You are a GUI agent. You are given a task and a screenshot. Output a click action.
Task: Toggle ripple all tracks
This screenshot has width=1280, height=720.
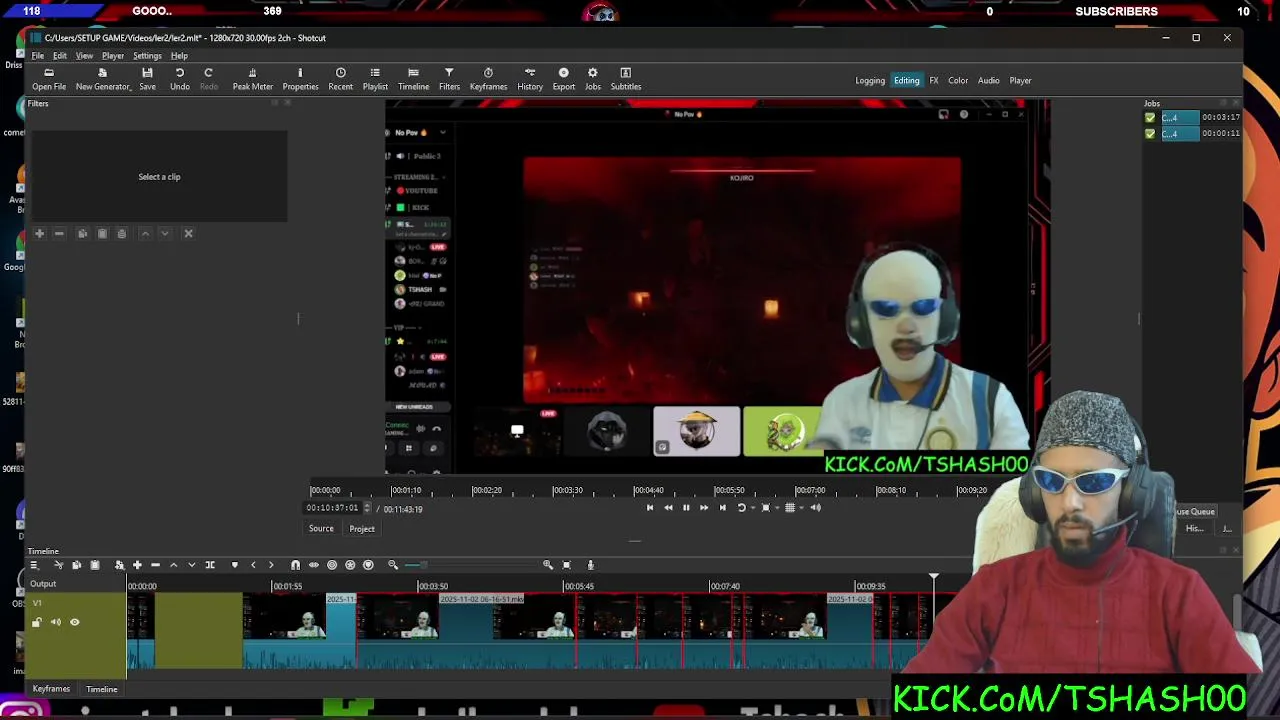click(350, 566)
